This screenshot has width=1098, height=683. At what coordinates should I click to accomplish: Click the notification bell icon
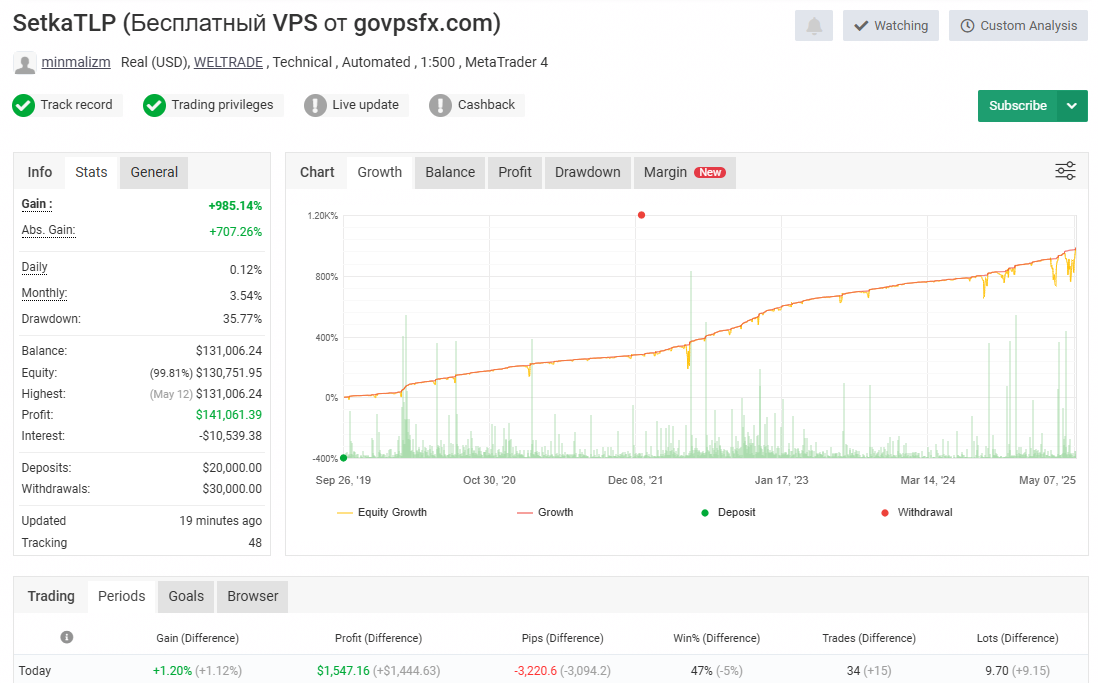click(814, 26)
